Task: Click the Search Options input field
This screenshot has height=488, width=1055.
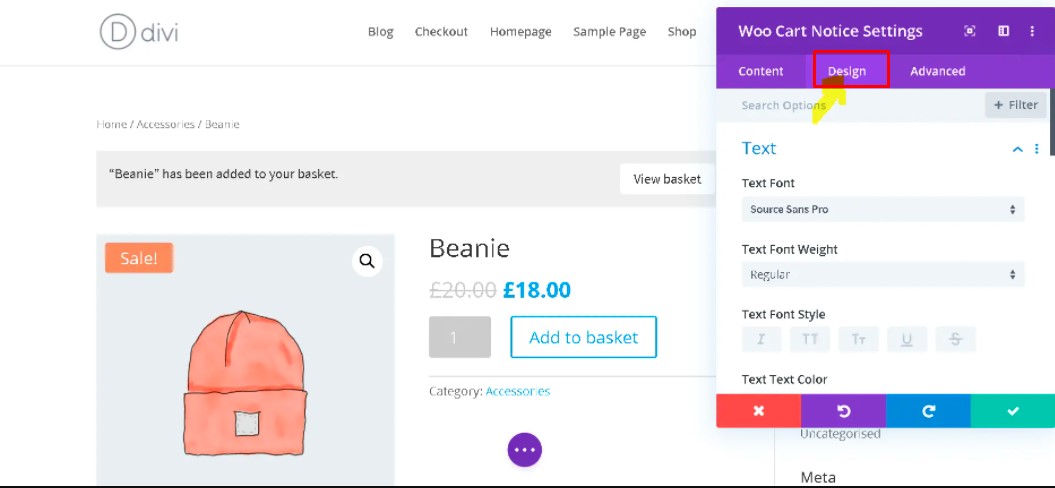Action: (x=850, y=105)
